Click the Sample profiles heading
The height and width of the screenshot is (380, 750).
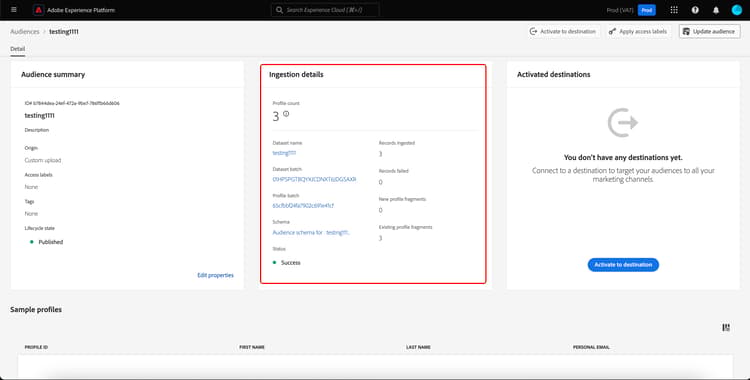click(36, 310)
